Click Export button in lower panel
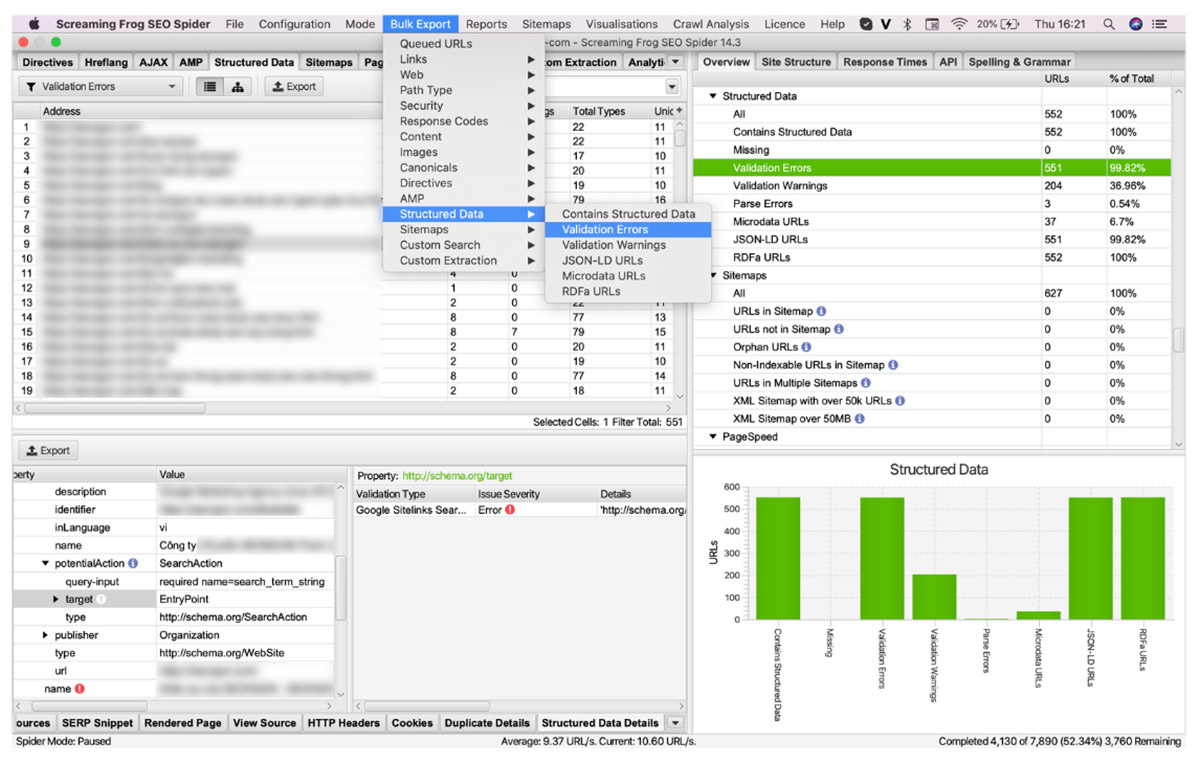 [48, 451]
